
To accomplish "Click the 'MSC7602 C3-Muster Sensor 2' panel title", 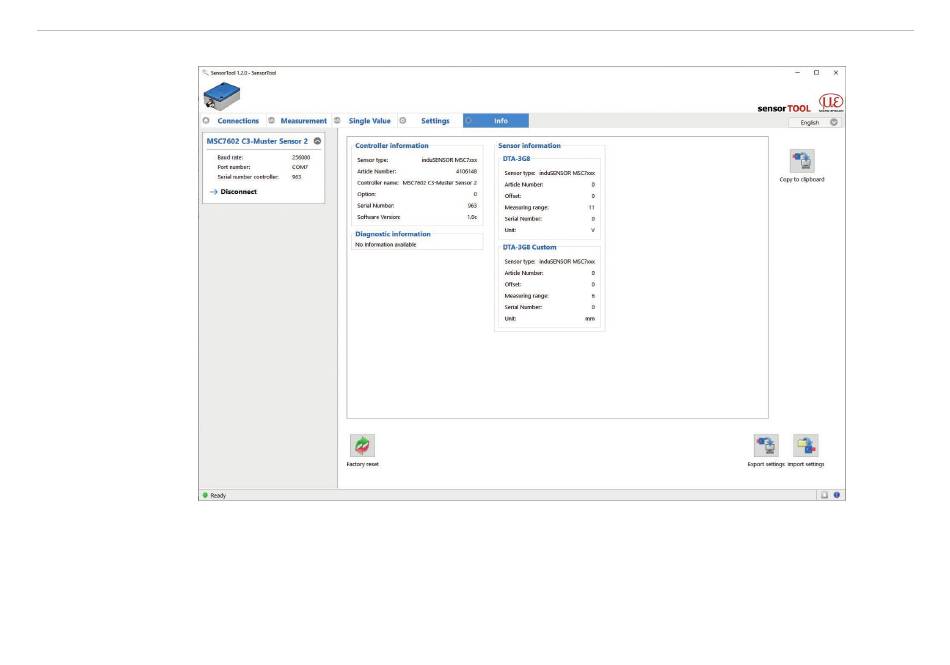I will pyautogui.click(x=257, y=141).
